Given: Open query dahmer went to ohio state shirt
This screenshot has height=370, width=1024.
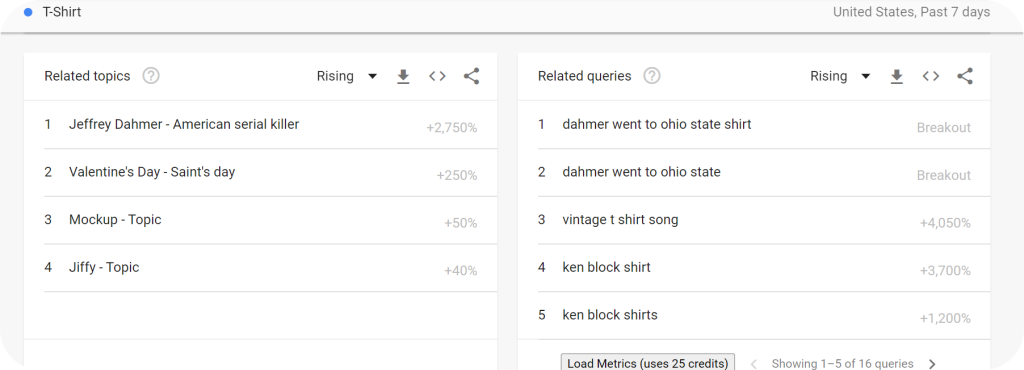Looking at the screenshot, I should coord(754,125).
